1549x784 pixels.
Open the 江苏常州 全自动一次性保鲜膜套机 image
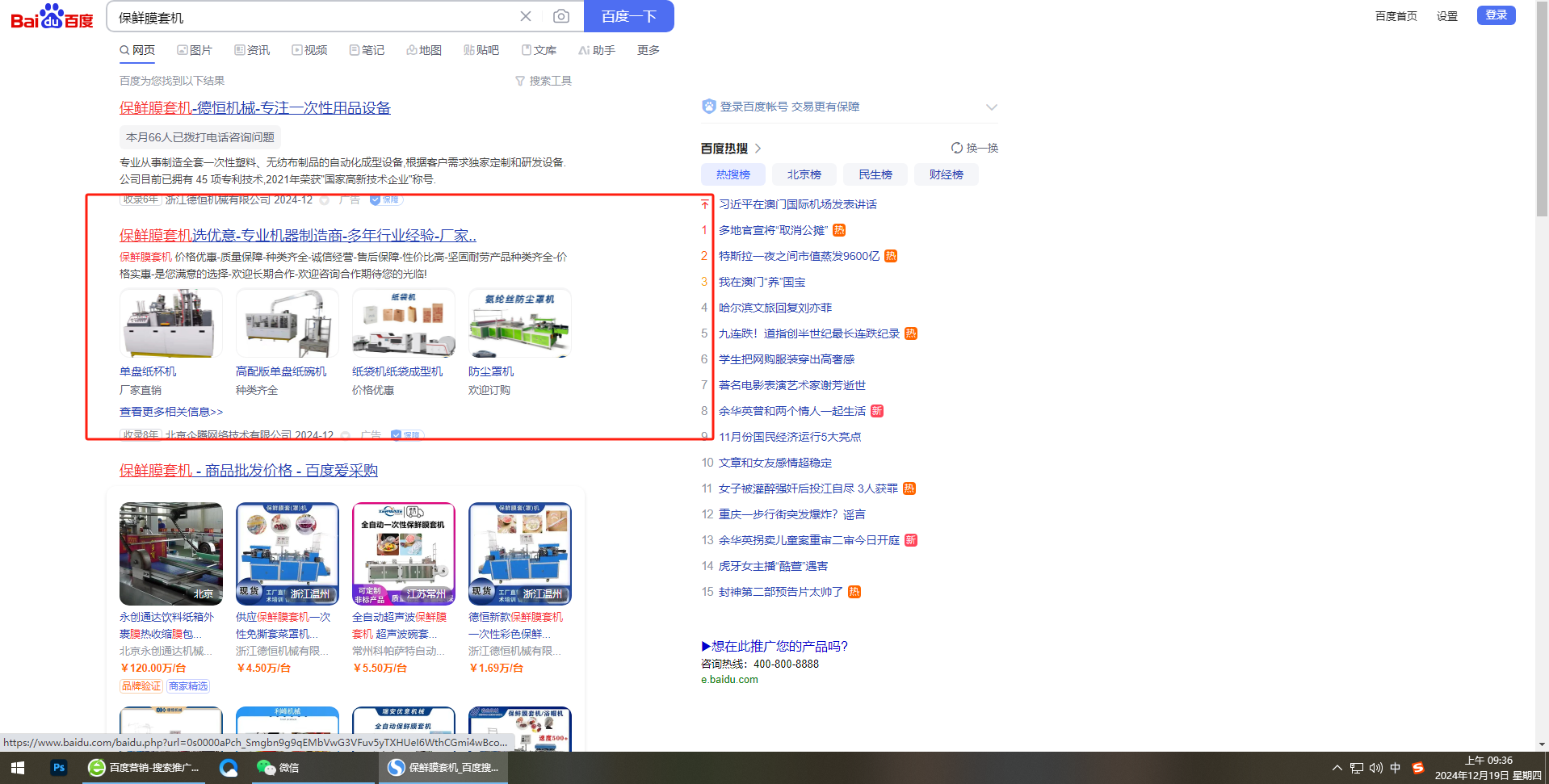pyautogui.click(x=404, y=554)
